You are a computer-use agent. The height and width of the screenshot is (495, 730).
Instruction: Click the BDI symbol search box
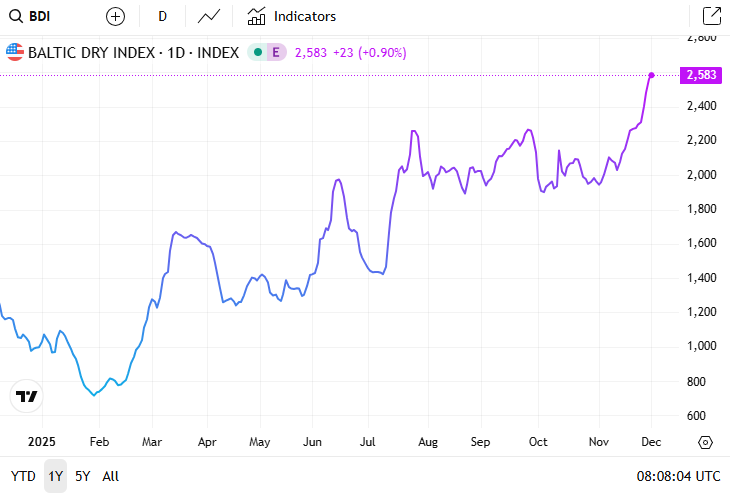40,16
